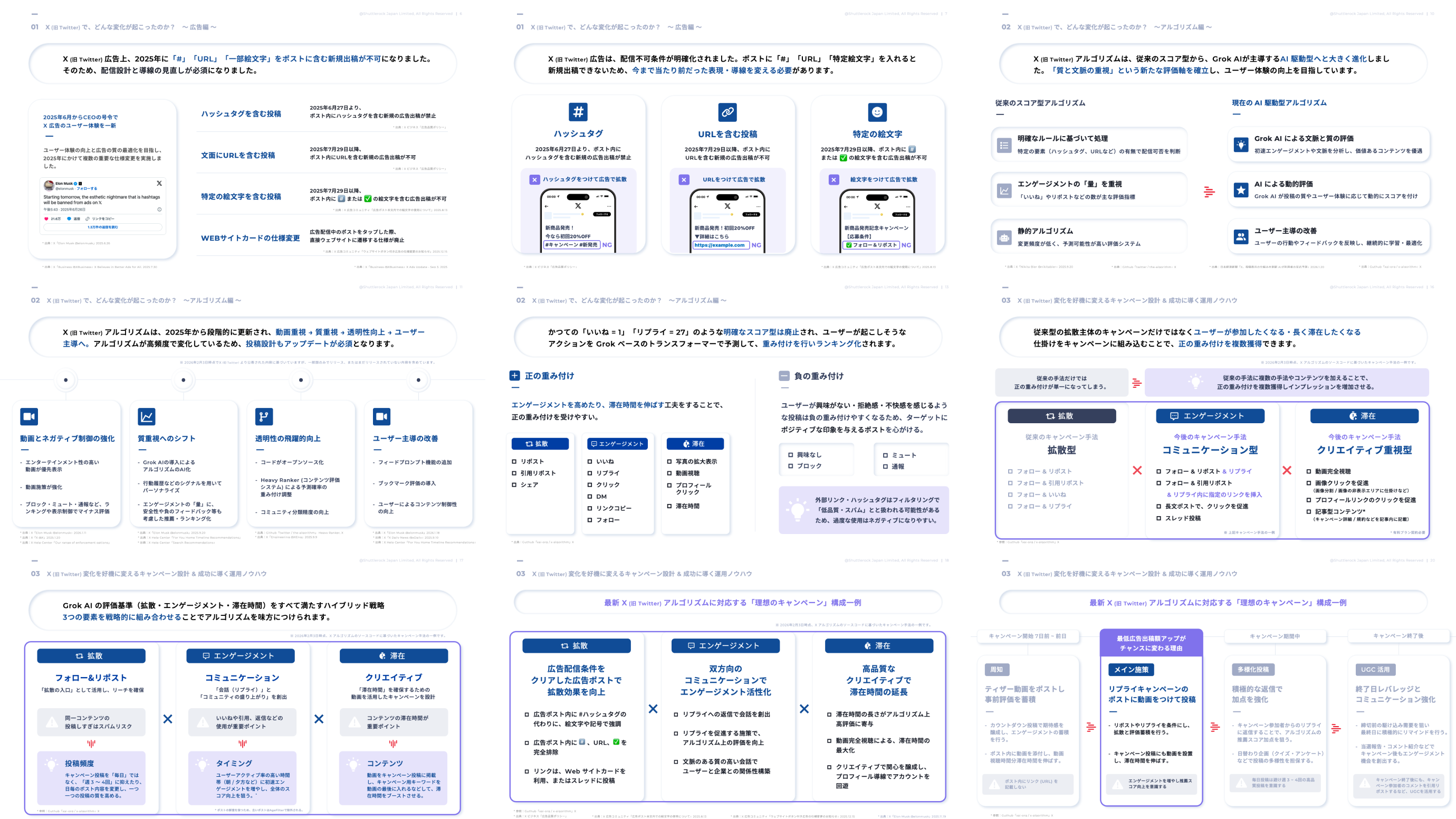Click the minus icon beside 負の重み付け
Screen dimensions: 1456x819
(x=784, y=375)
